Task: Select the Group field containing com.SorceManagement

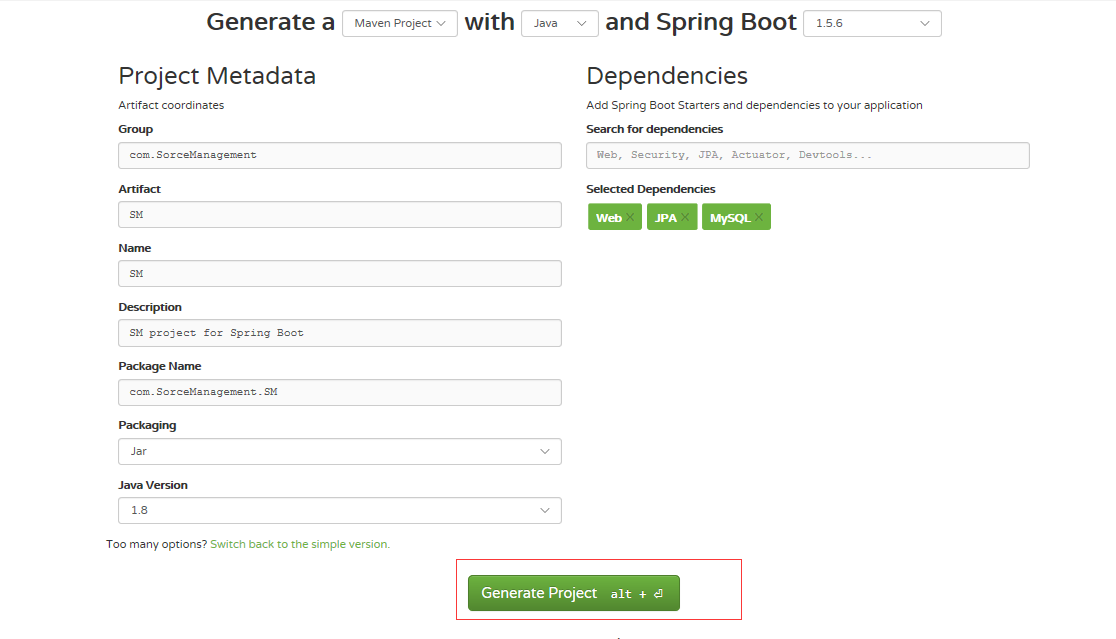Action: coord(340,155)
